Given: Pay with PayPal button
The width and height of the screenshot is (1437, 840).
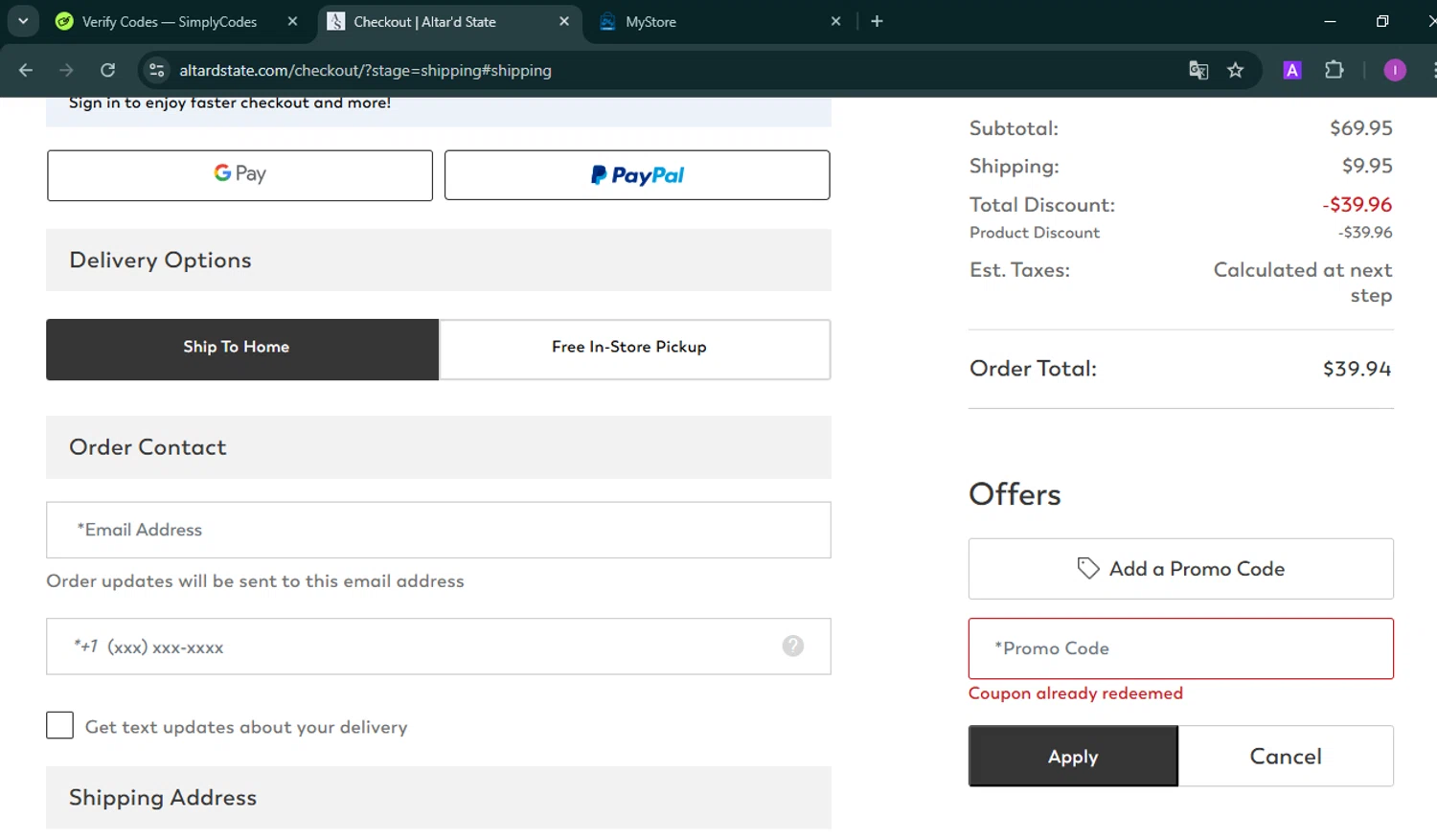Looking at the screenshot, I should point(637,175).
